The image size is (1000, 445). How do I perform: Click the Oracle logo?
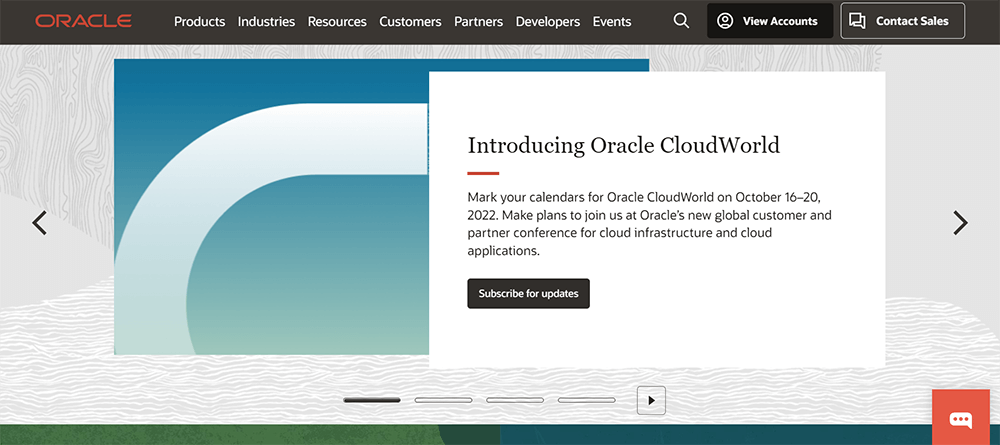tap(84, 21)
